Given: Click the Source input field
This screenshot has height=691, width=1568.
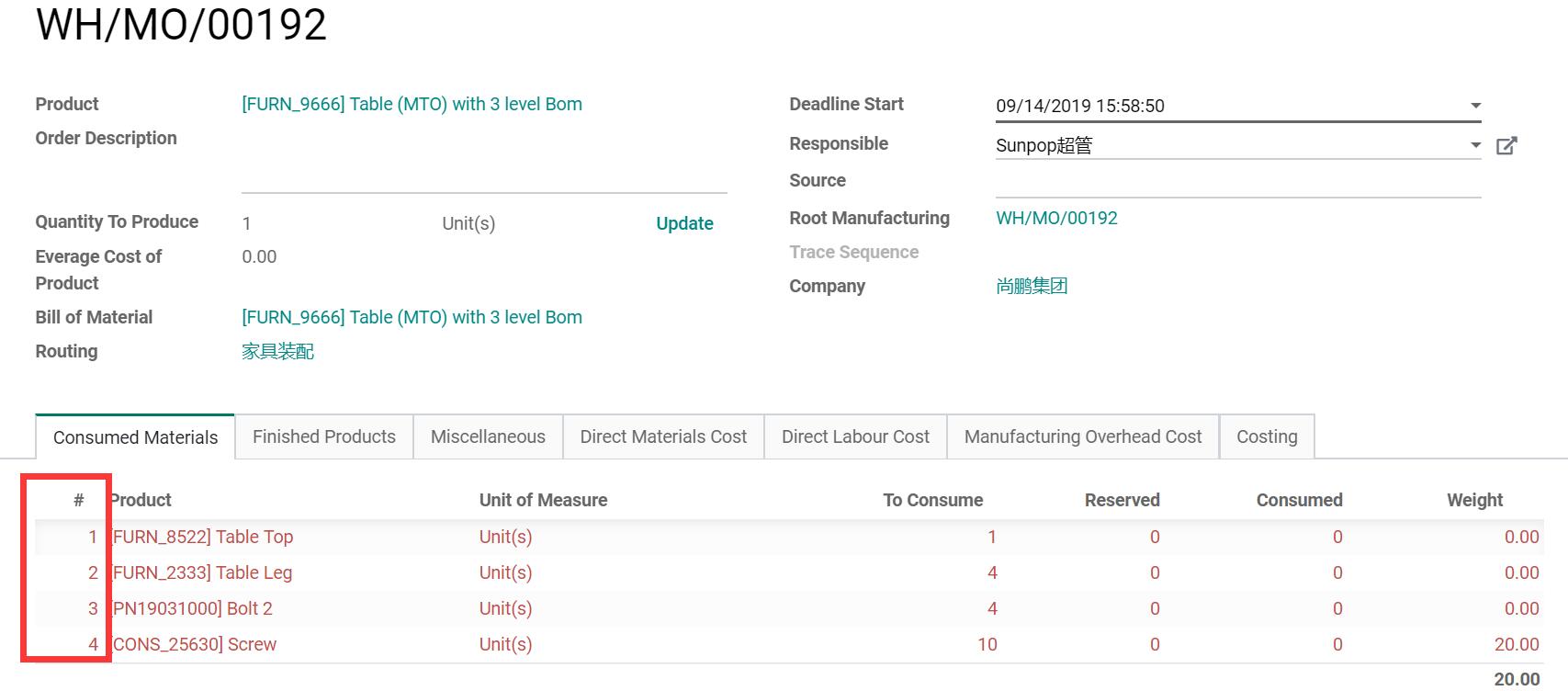Looking at the screenshot, I should (x=1237, y=182).
